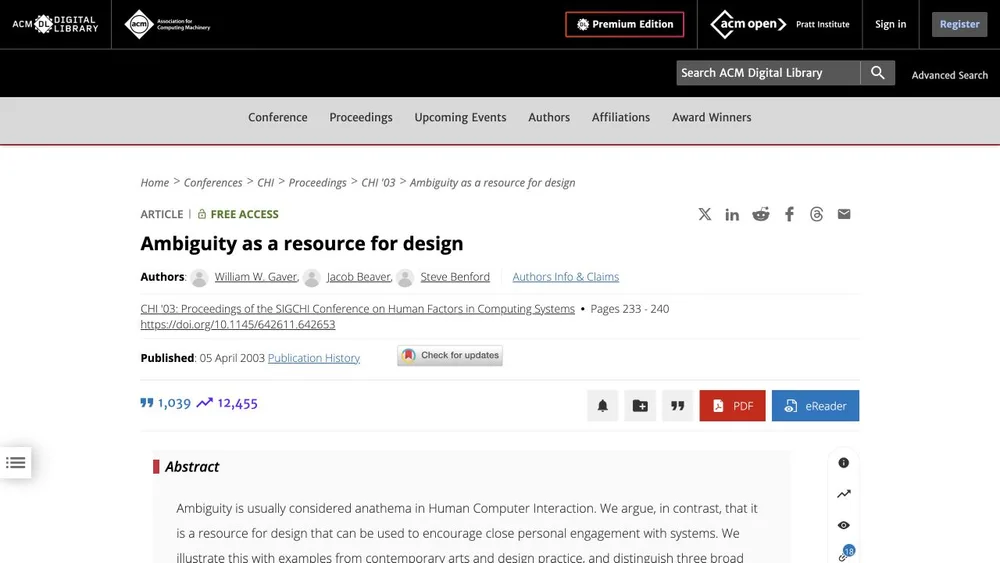Click the article title heading
The image size is (1000, 563).
[x=302, y=244]
